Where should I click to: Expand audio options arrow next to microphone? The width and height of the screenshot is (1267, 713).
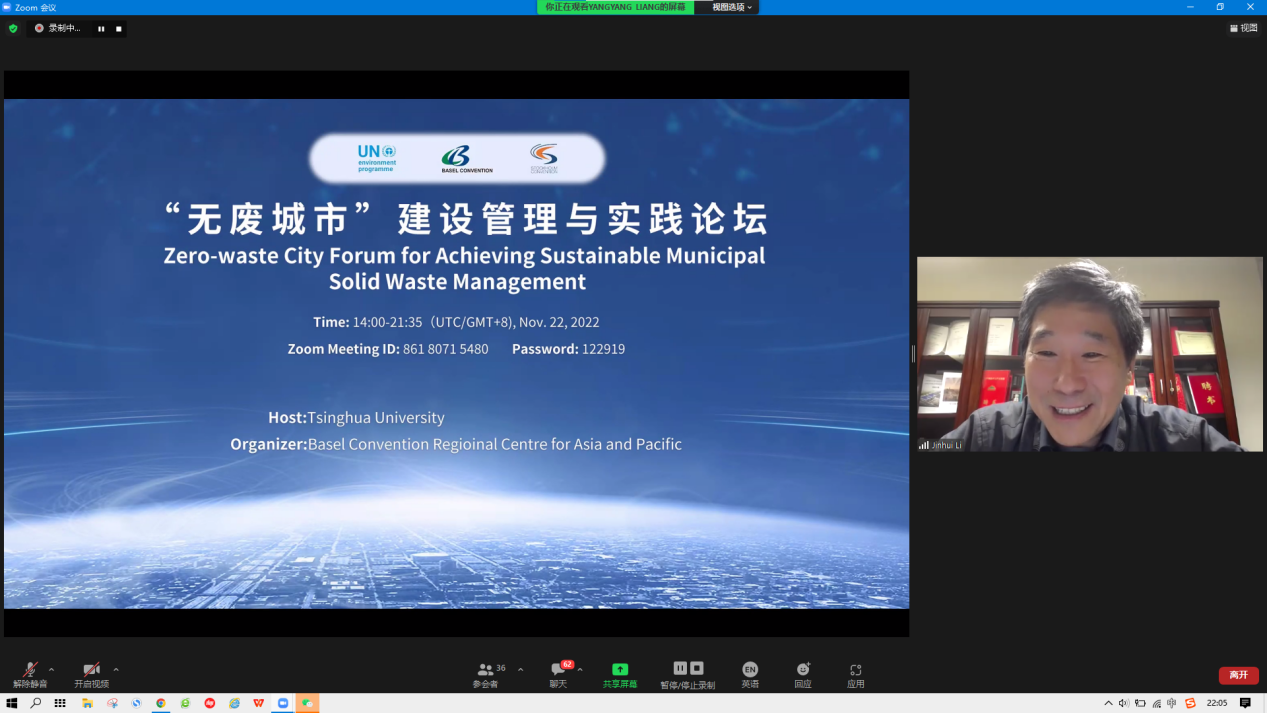pyautogui.click(x=51, y=670)
